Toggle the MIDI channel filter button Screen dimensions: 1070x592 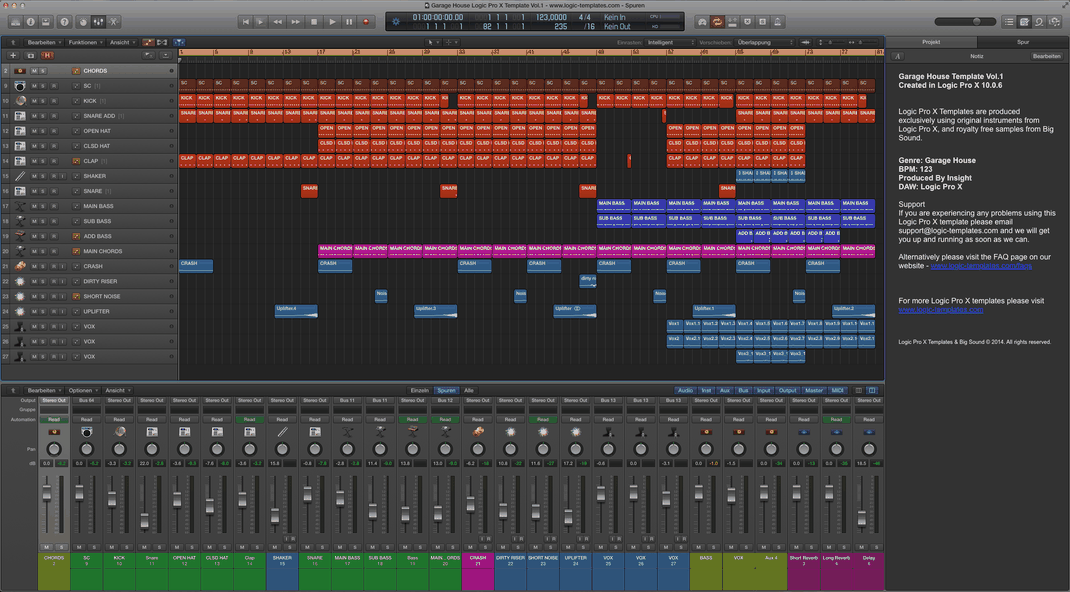[x=837, y=391]
